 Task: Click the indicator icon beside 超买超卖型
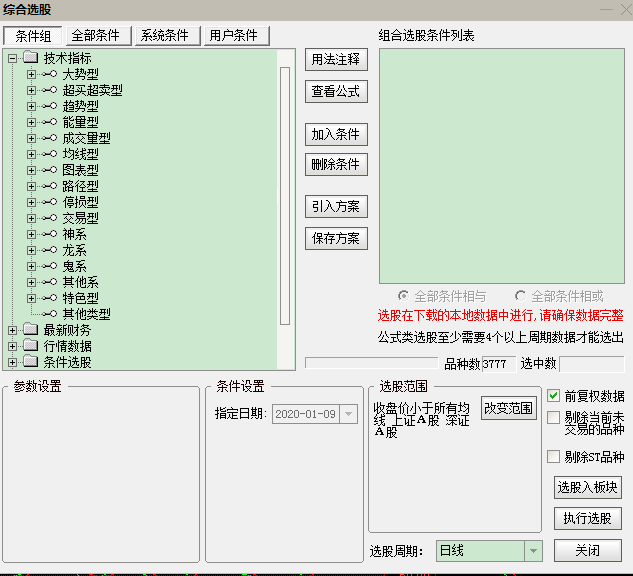click(49, 90)
